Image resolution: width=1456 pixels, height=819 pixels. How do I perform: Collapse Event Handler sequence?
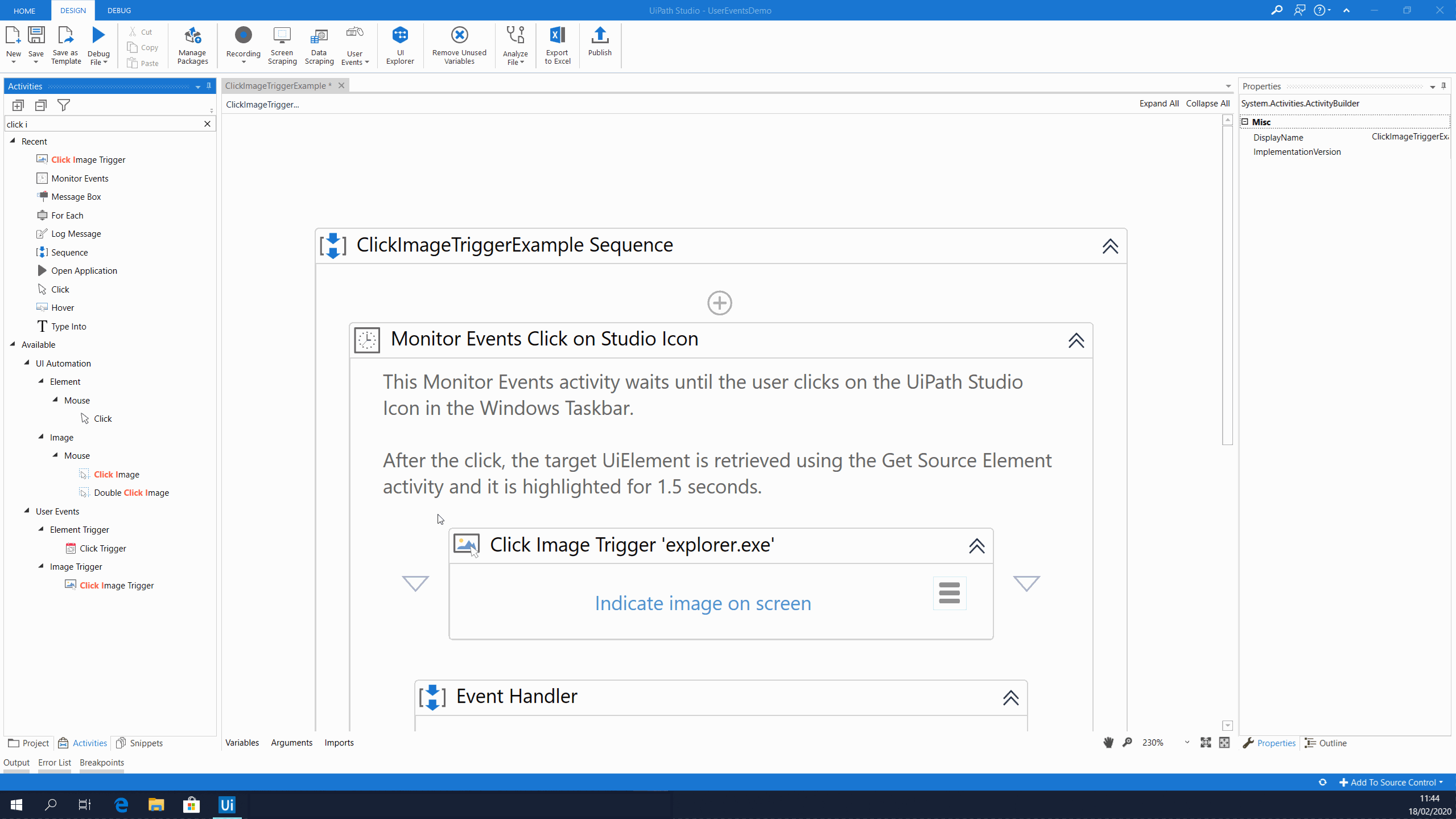click(1010, 697)
